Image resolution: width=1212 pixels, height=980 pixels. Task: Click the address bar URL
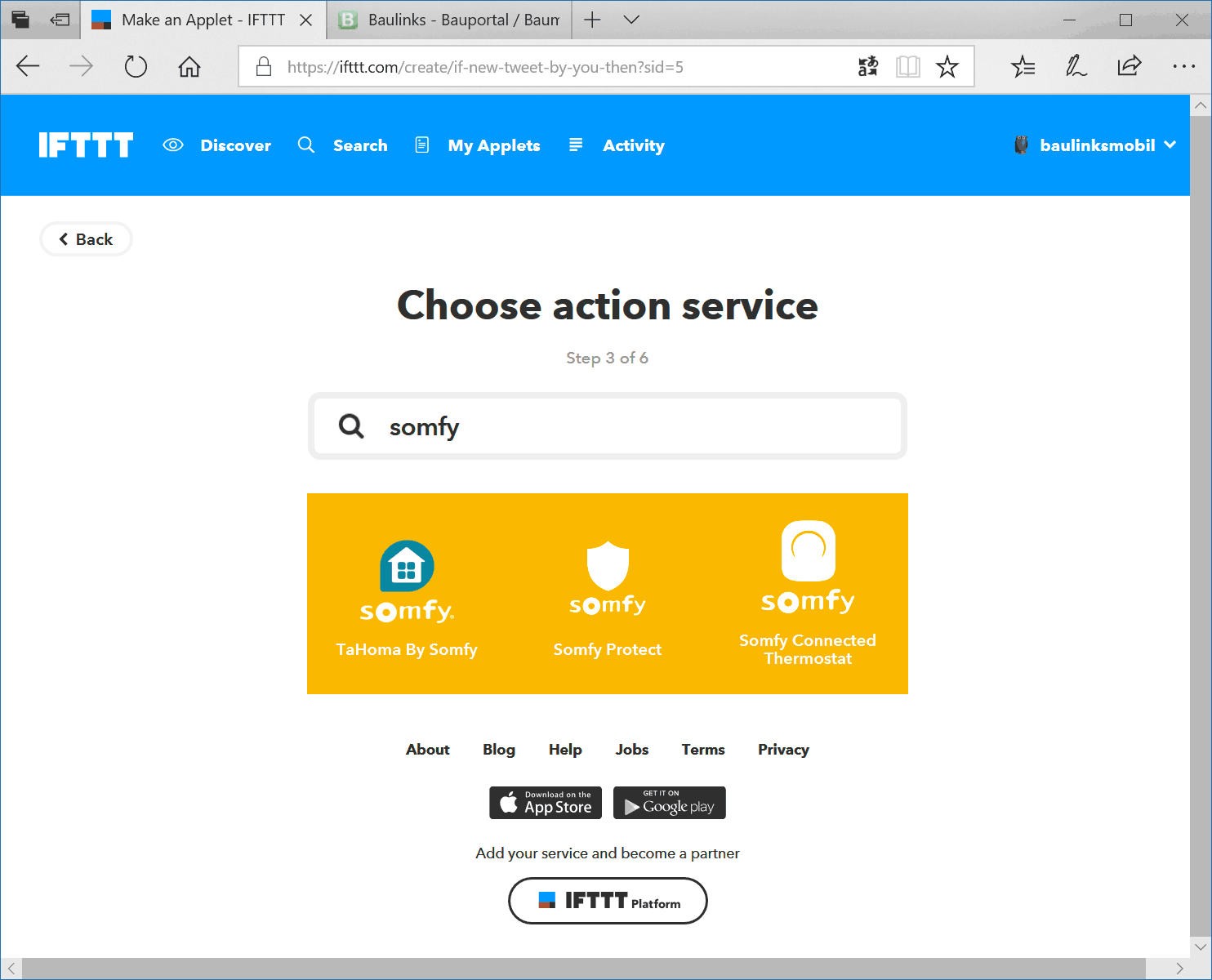click(485, 67)
